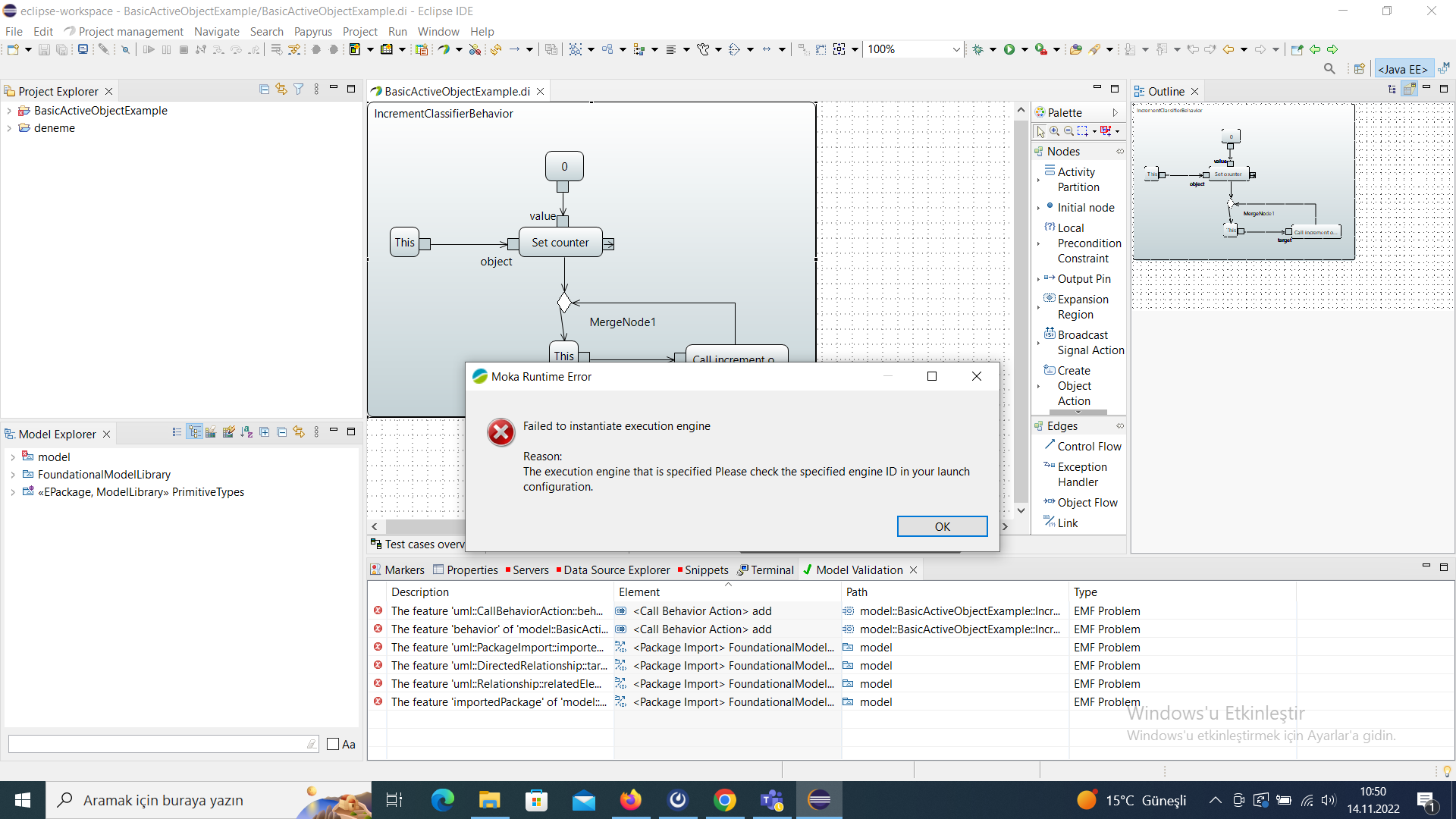1456x819 pixels.
Task: Switch to the Java EE perspective
Action: click(x=1403, y=69)
